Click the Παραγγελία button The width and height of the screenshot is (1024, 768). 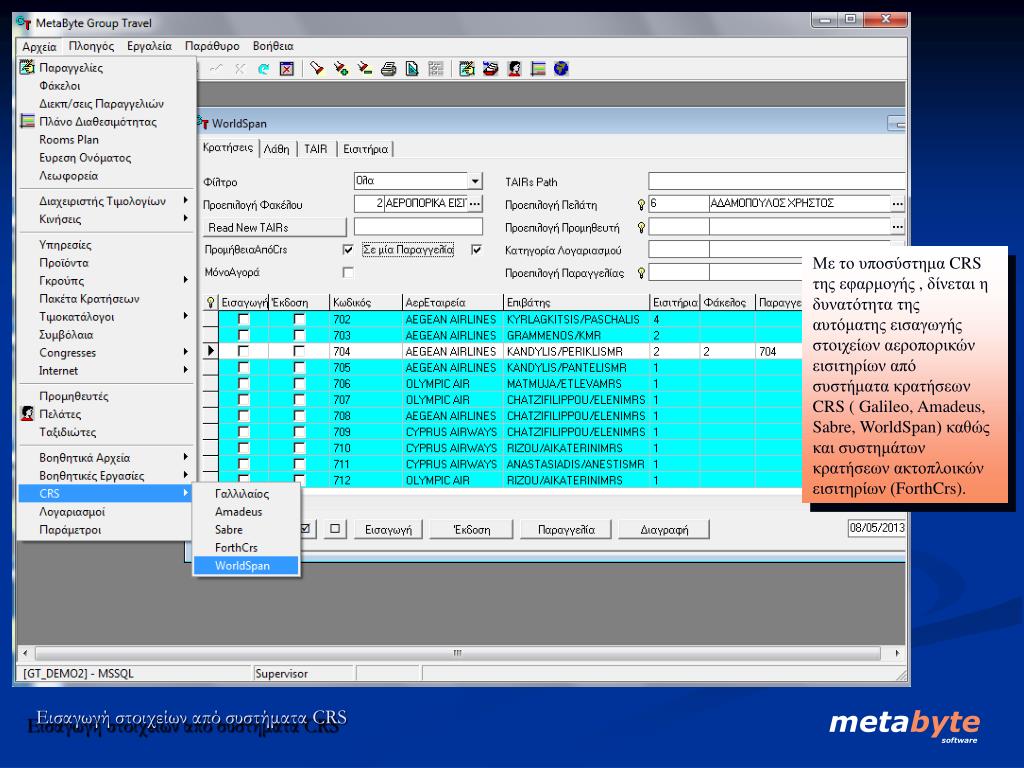pyautogui.click(x=566, y=530)
